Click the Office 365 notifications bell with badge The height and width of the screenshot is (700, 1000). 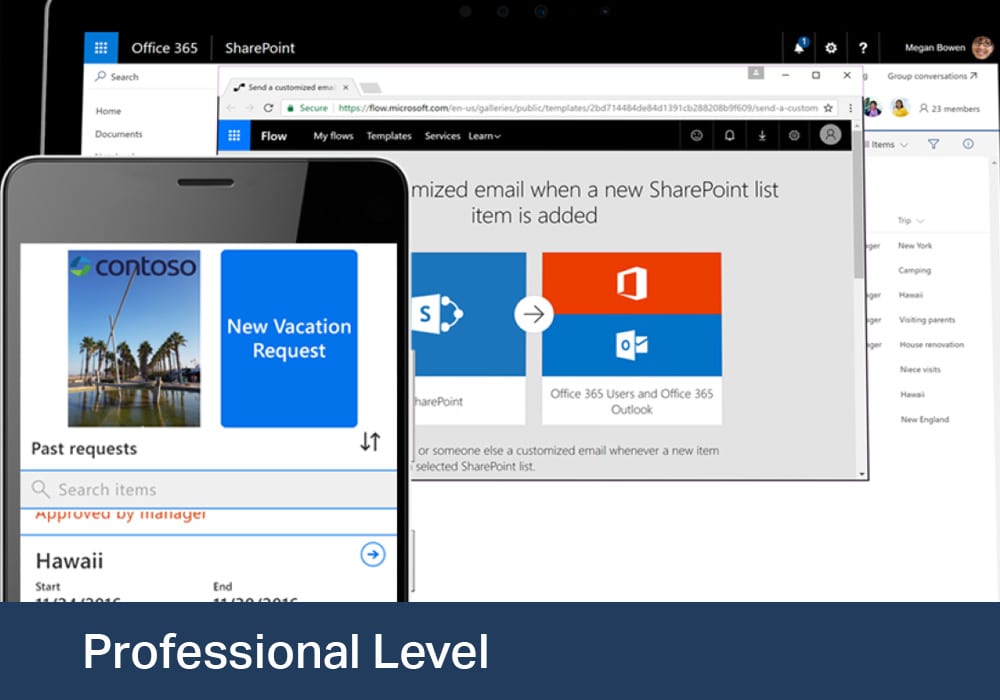(800, 47)
